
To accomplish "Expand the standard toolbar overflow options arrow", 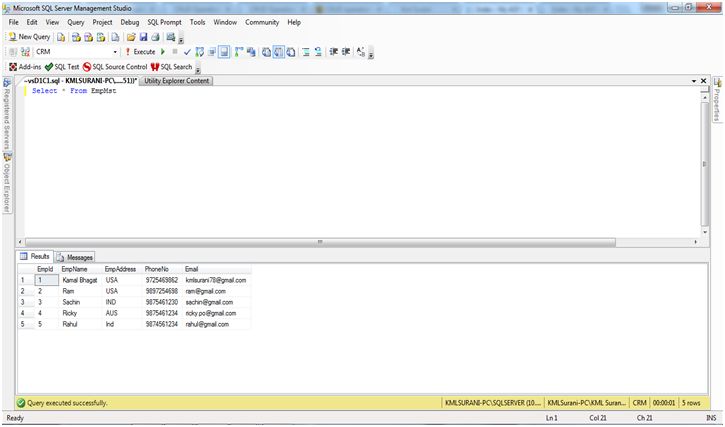I will pos(181,38).
